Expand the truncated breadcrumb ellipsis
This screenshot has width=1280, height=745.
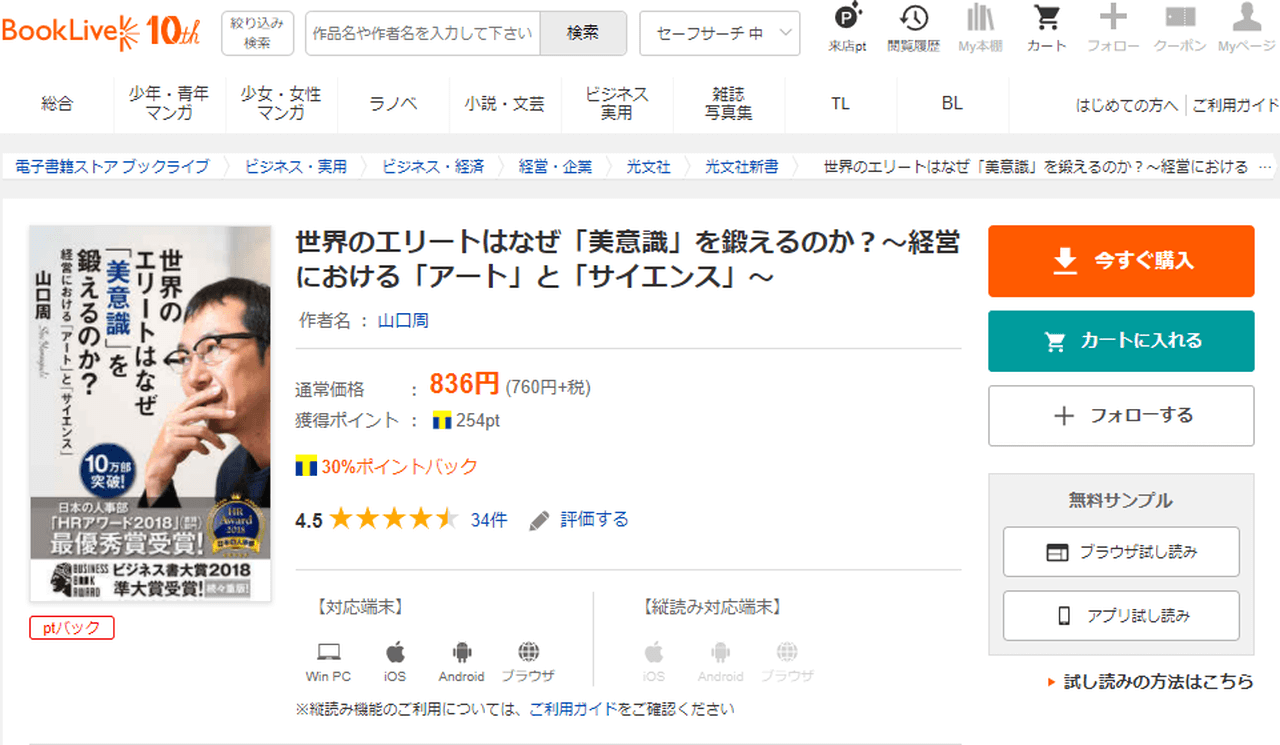click(1264, 167)
